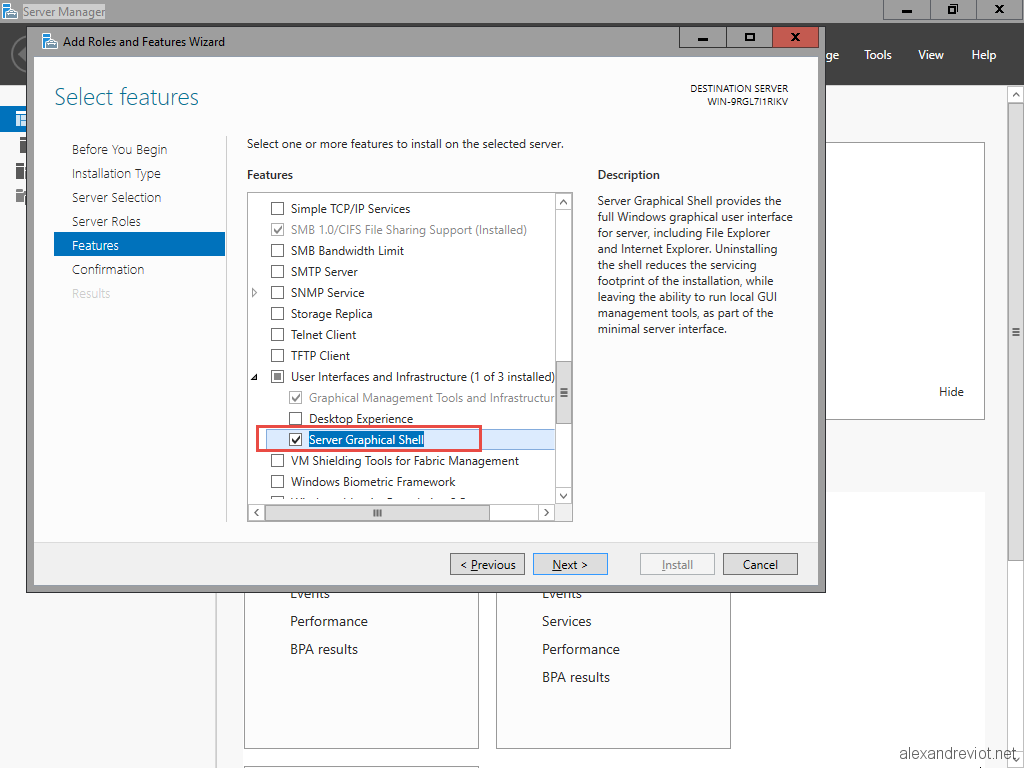Viewport: 1024px width, 768px height.
Task: Open the Help menu in Server Manager
Action: pyautogui.click(x=984, y=55)
